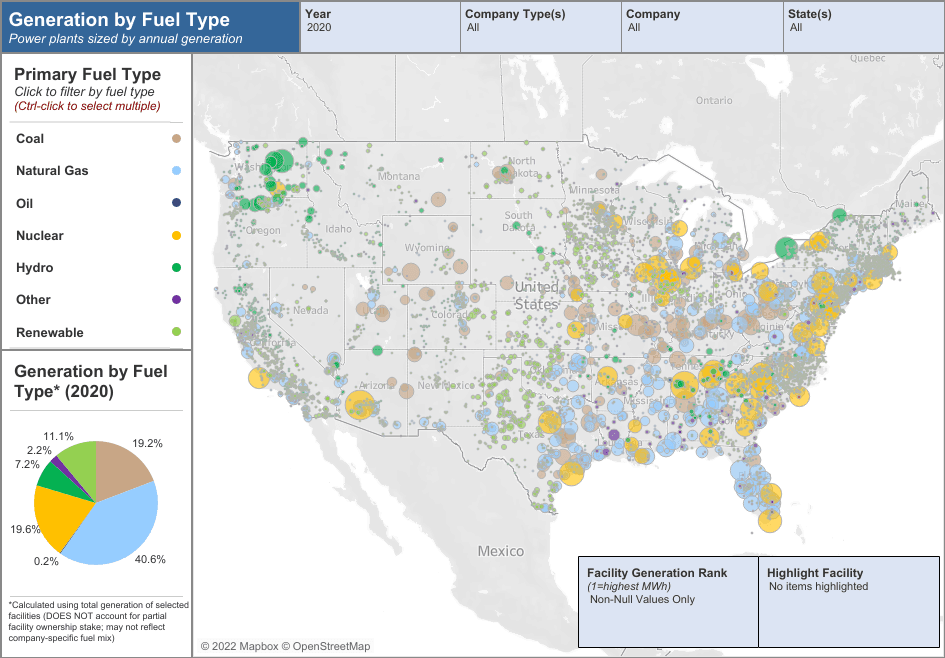The height and width of the screenshot is (658, 945).
Task: Click the green Hydro legend dot
Action: (x=176, y=268)
